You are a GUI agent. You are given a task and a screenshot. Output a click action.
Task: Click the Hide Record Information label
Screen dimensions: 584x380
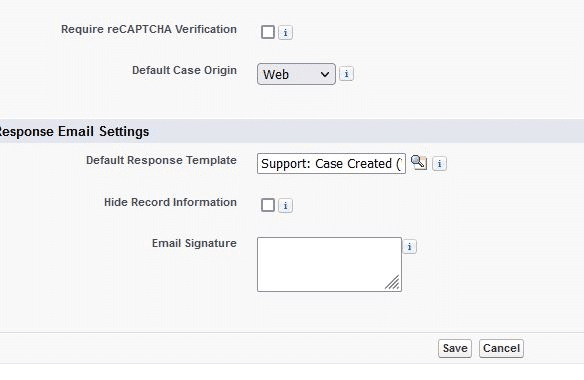click(x=170, y=202)
